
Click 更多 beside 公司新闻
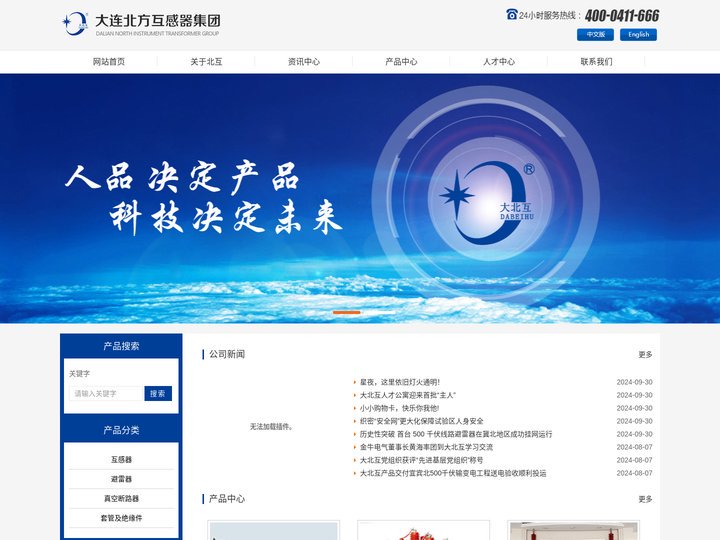pyautogui.click(x=645, y=354)
